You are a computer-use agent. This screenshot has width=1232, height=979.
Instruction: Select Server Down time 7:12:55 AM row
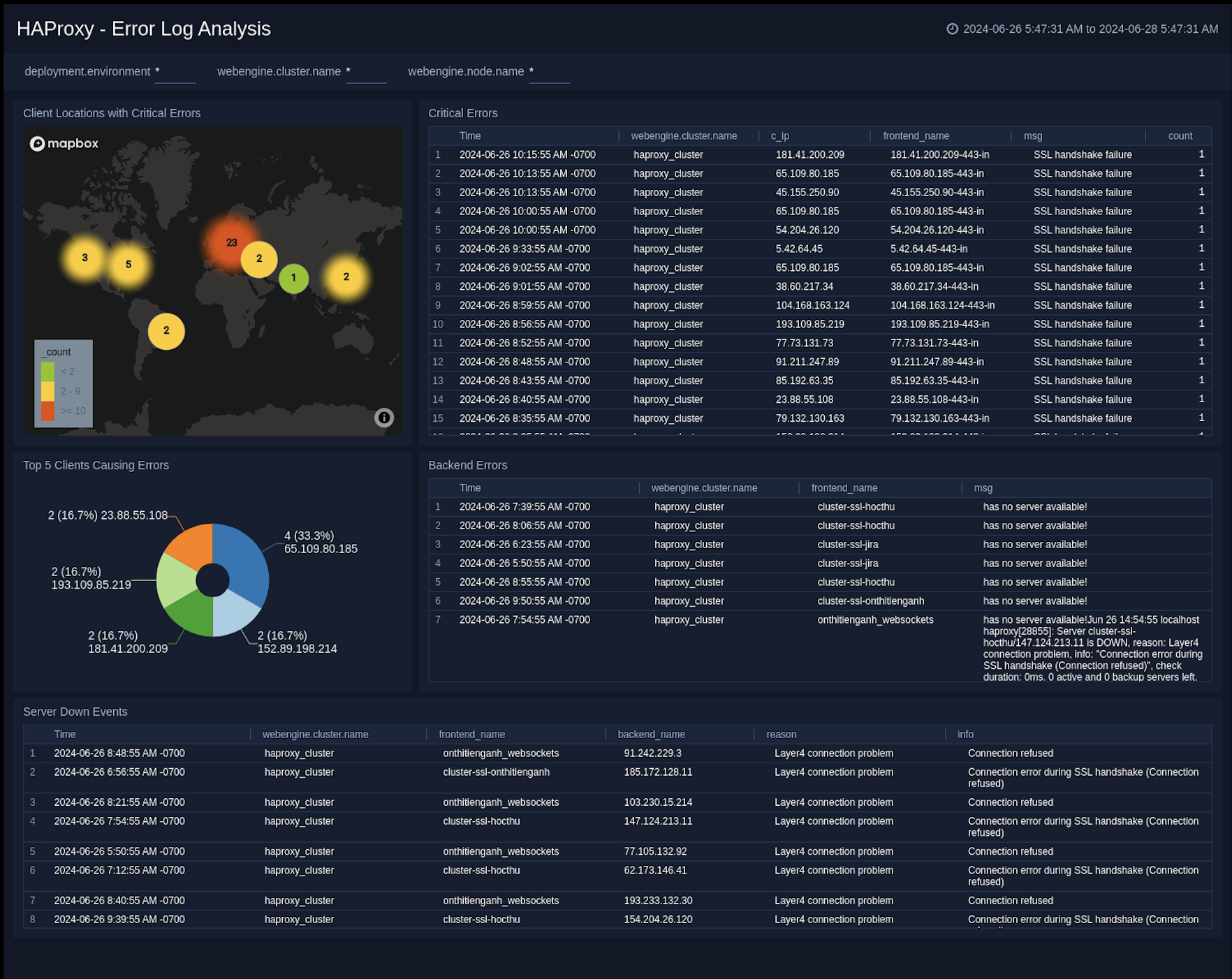[x=119, y=871]
